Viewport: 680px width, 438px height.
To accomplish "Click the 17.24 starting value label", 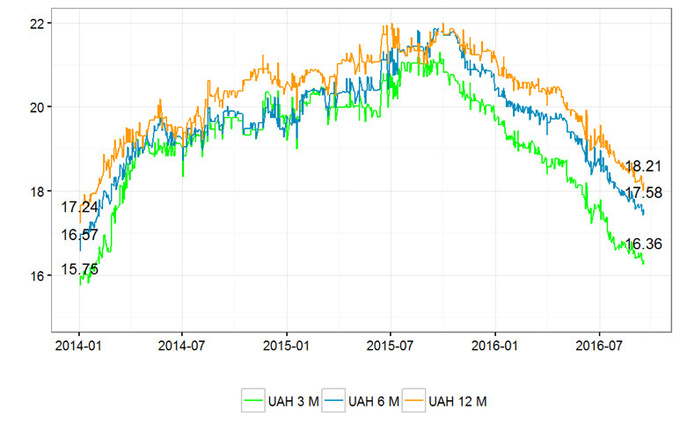I will pos(80,208).
